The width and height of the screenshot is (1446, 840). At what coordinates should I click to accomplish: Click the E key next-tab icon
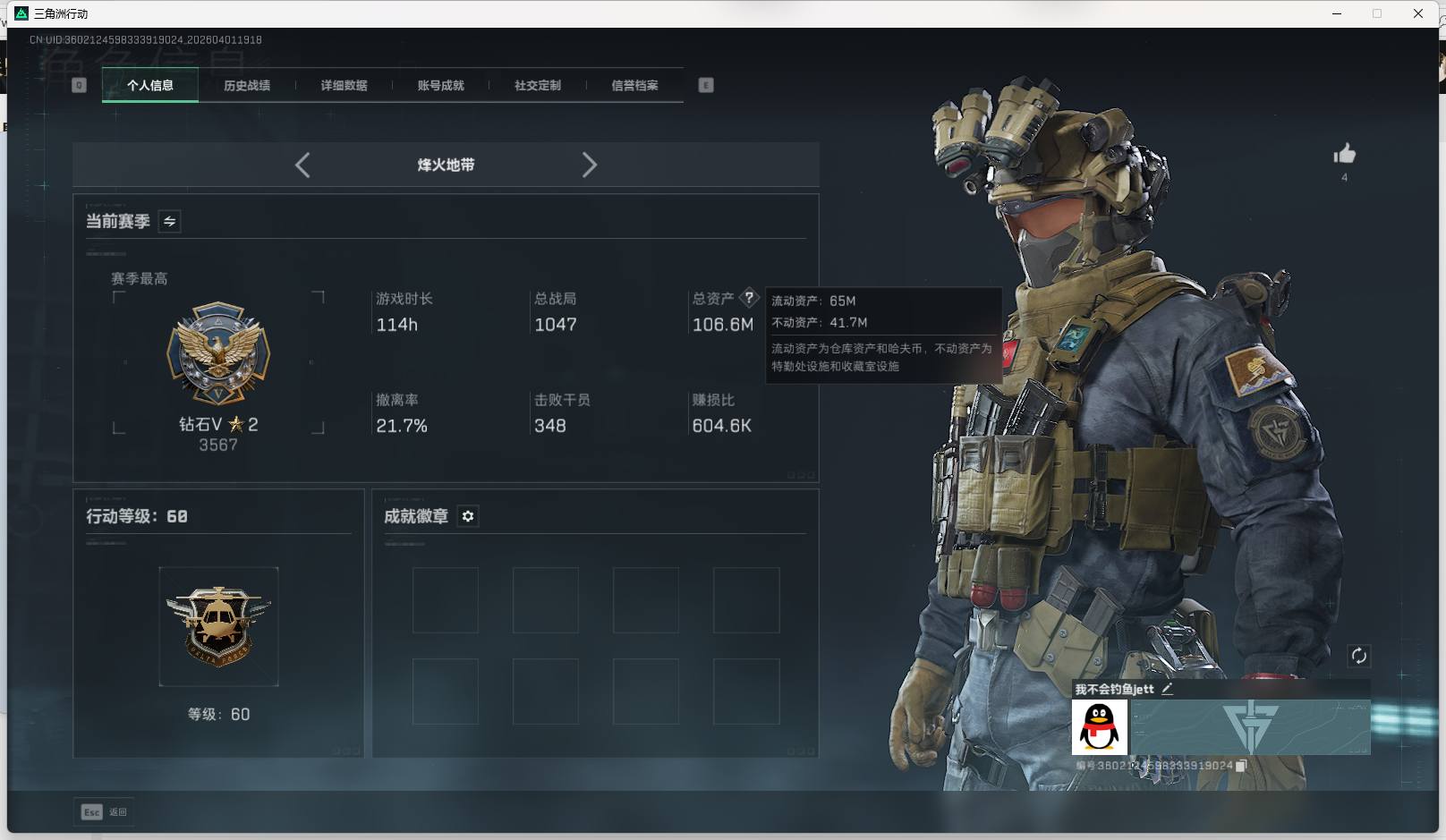click(x=706, y=85)
